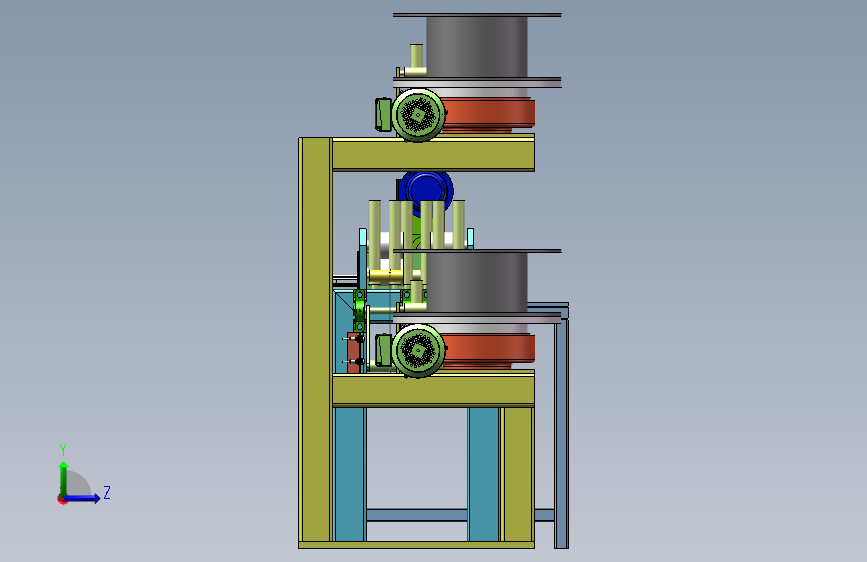Select the tall olive vertical frame column
The width and height of the screenshot is (867, 562).
pos(316,339)
